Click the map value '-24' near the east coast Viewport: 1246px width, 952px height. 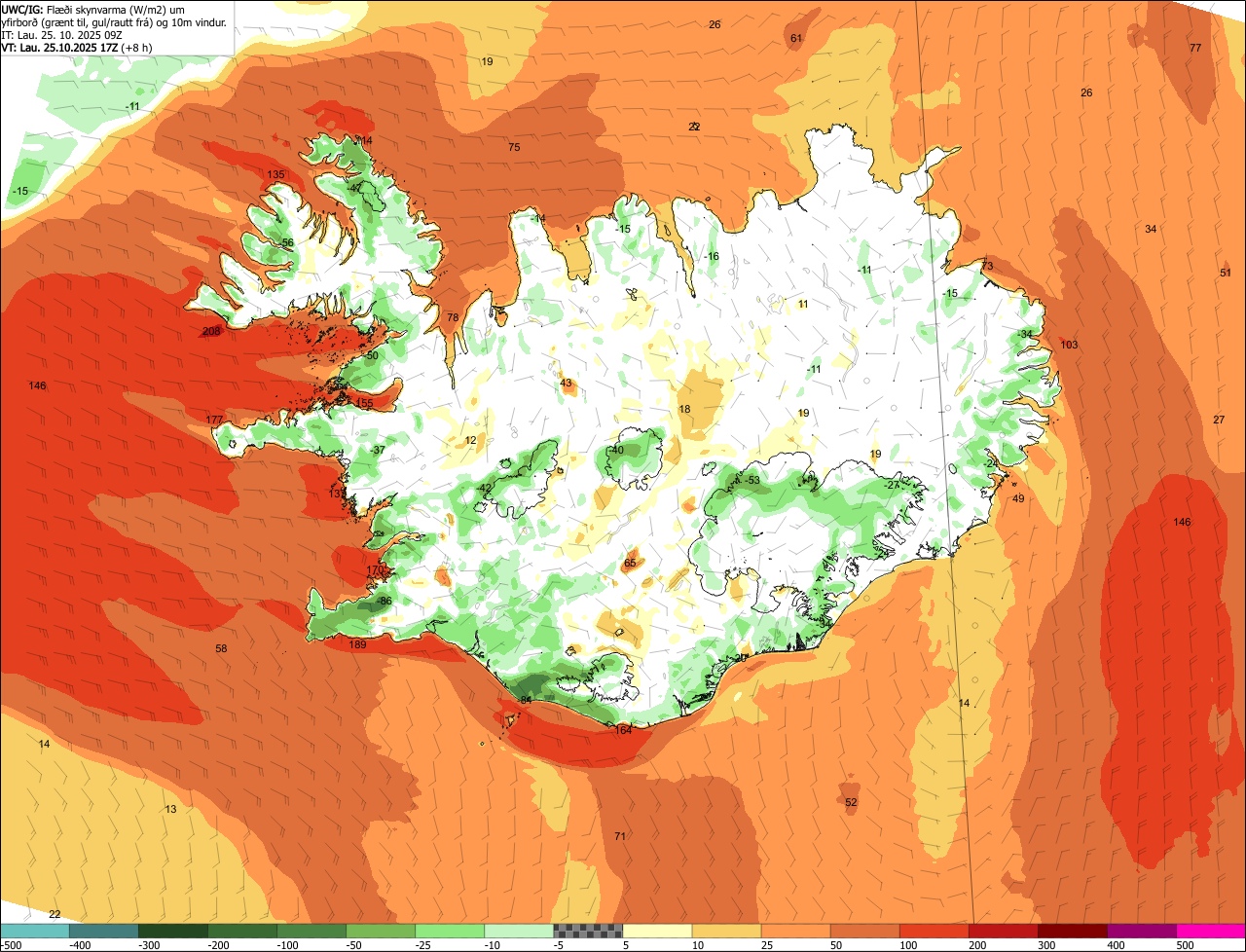coord(991,464)
